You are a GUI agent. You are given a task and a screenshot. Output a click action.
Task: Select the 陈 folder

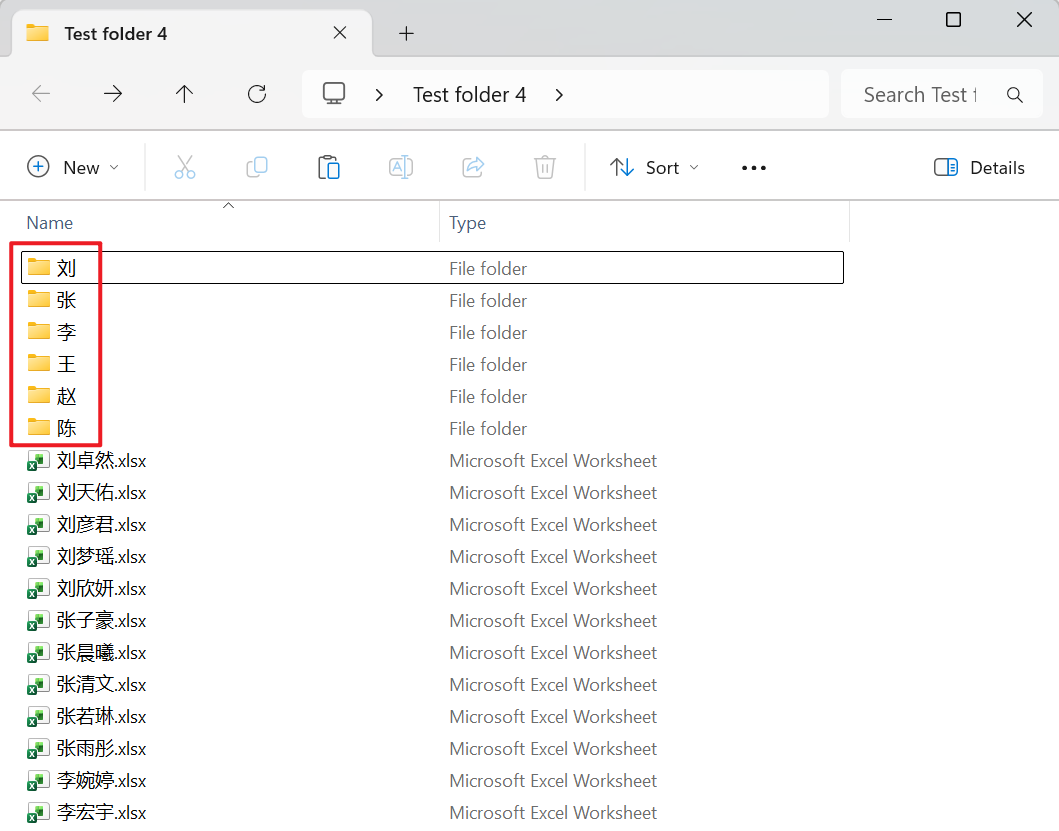pyautogui.click(x=66, y=428)
